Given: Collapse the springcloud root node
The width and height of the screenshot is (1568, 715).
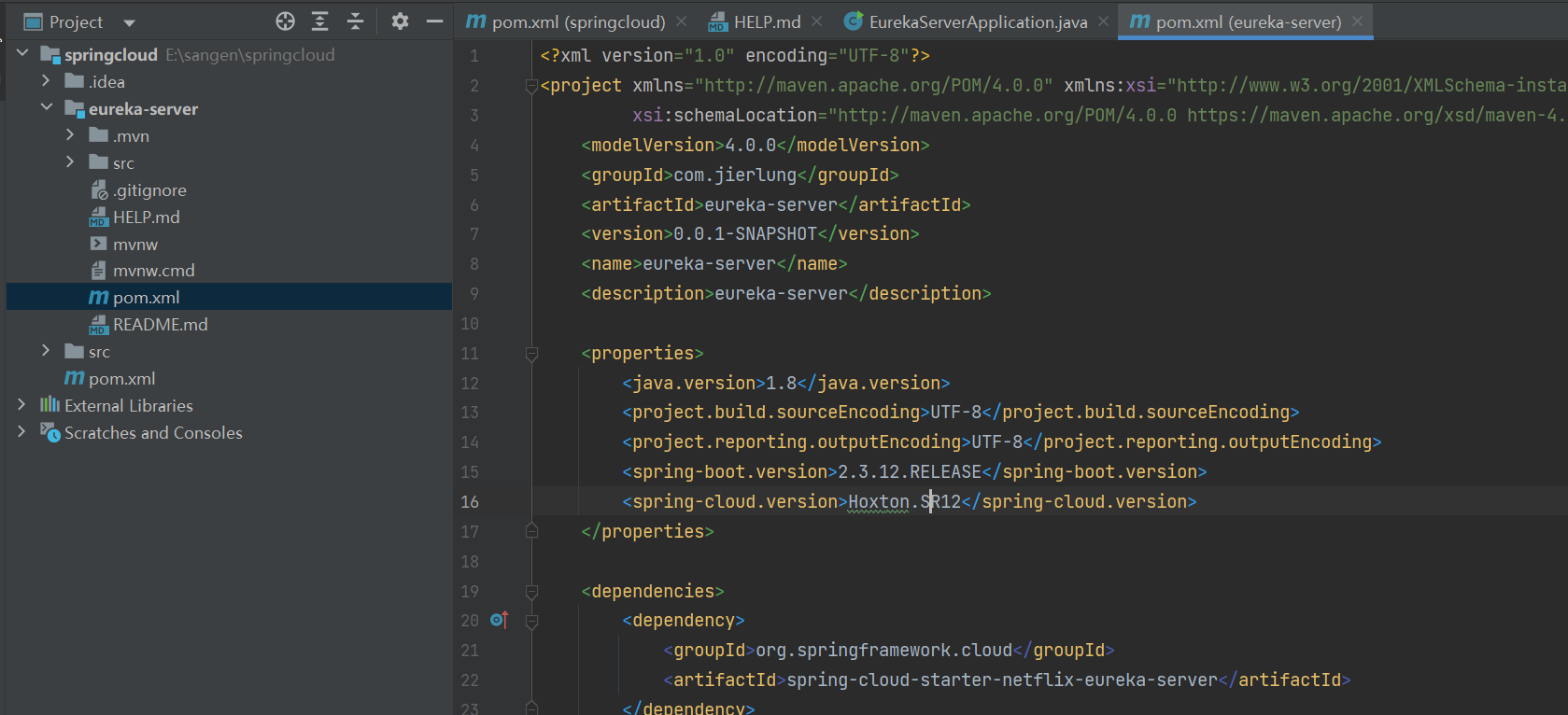Looking at the screenshot, I should click(22, 54).
